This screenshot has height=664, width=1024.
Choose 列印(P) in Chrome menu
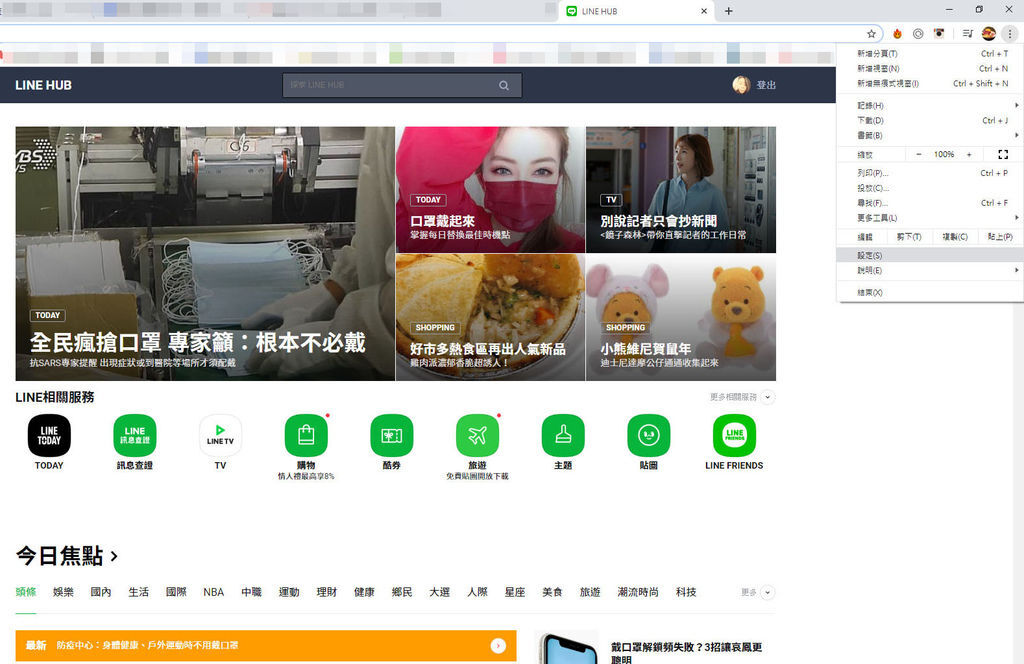929,173
